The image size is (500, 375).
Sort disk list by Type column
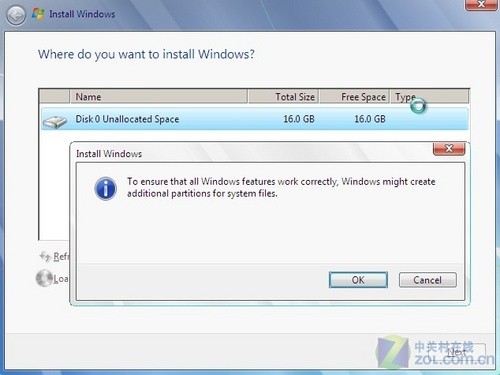(x=429, y=97)
